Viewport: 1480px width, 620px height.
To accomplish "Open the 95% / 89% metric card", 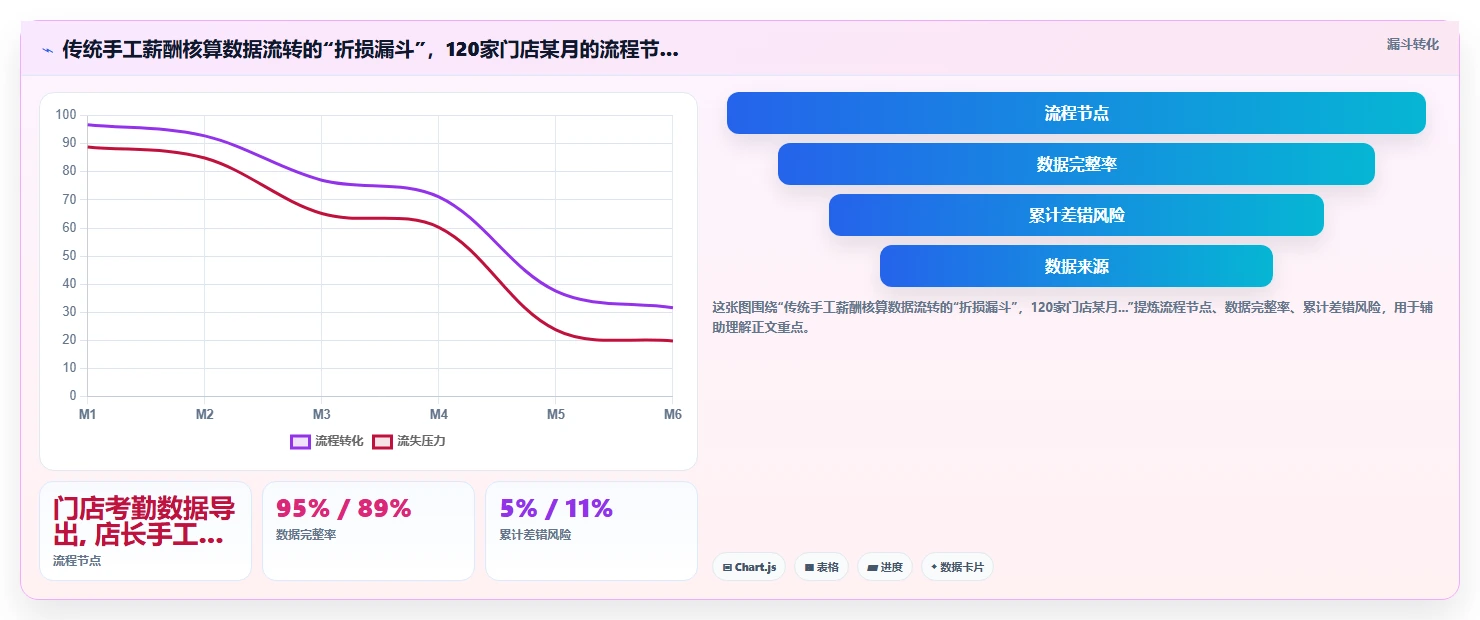I will click(368, 531).
